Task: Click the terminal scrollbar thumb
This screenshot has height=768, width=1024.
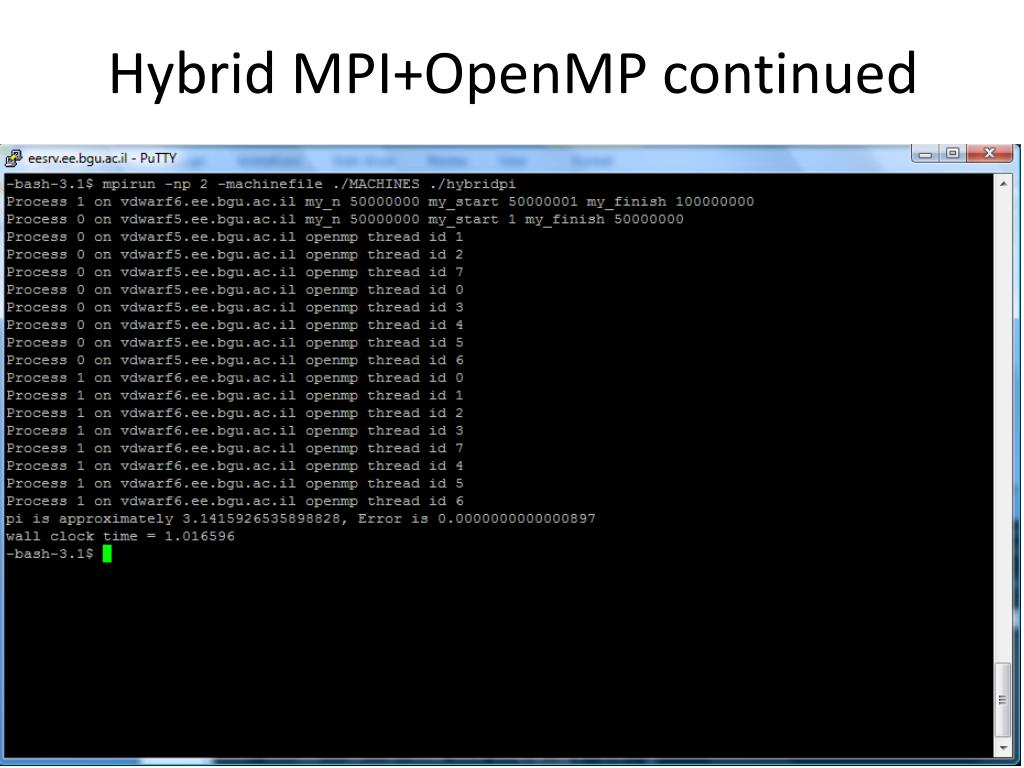Action: click(1003, 700)
